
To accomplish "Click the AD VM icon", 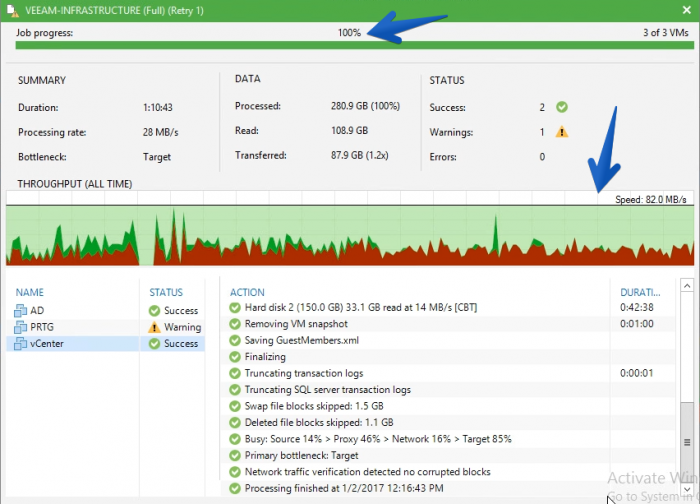I will tap(20, 310).
